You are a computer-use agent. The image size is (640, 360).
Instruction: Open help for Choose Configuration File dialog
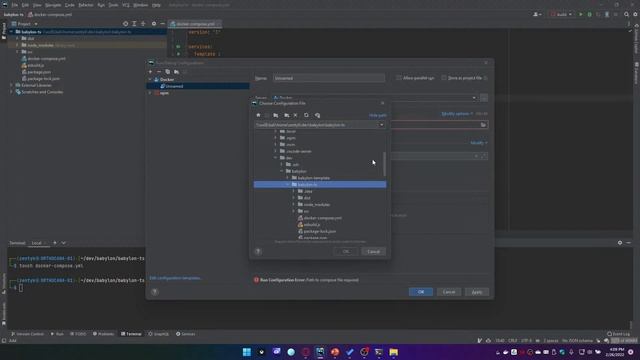pos(258,251)
